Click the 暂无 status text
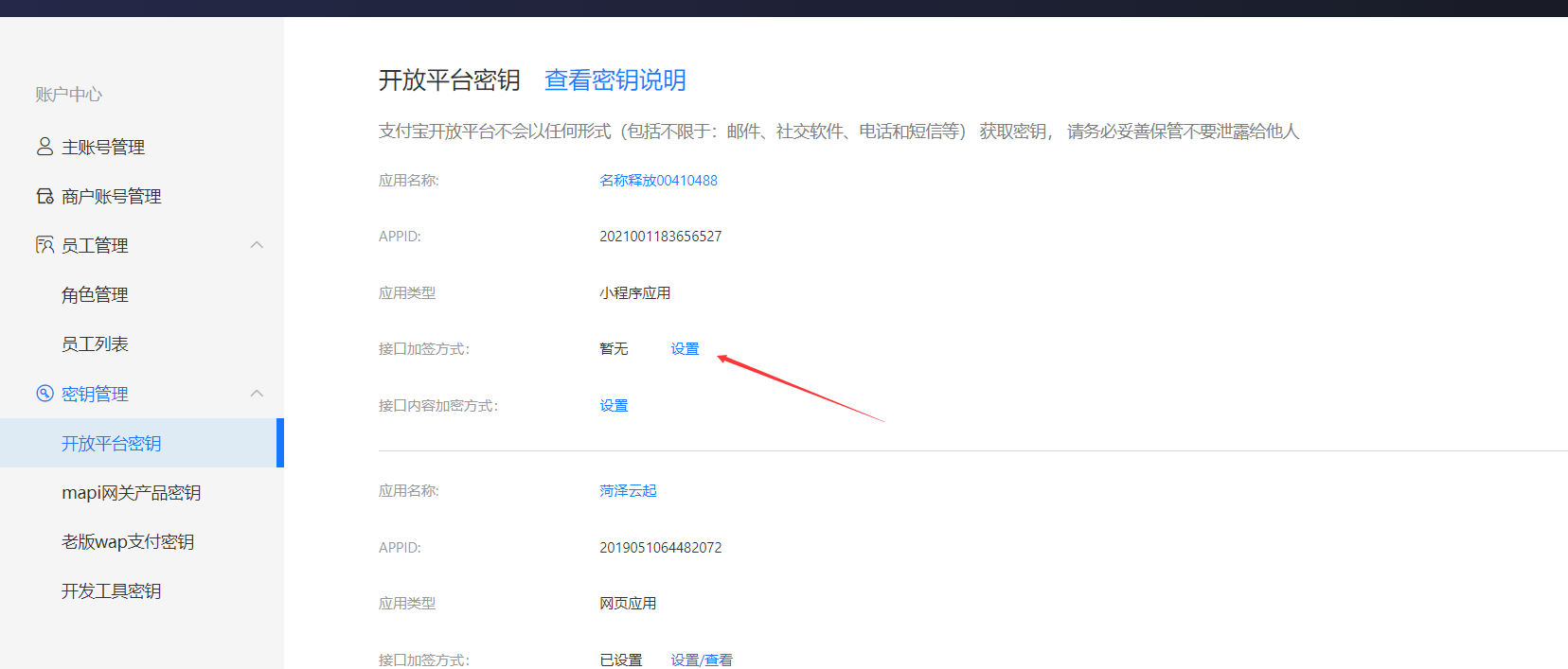This screenshot has width=1568, height=669. tap(614, 348)
